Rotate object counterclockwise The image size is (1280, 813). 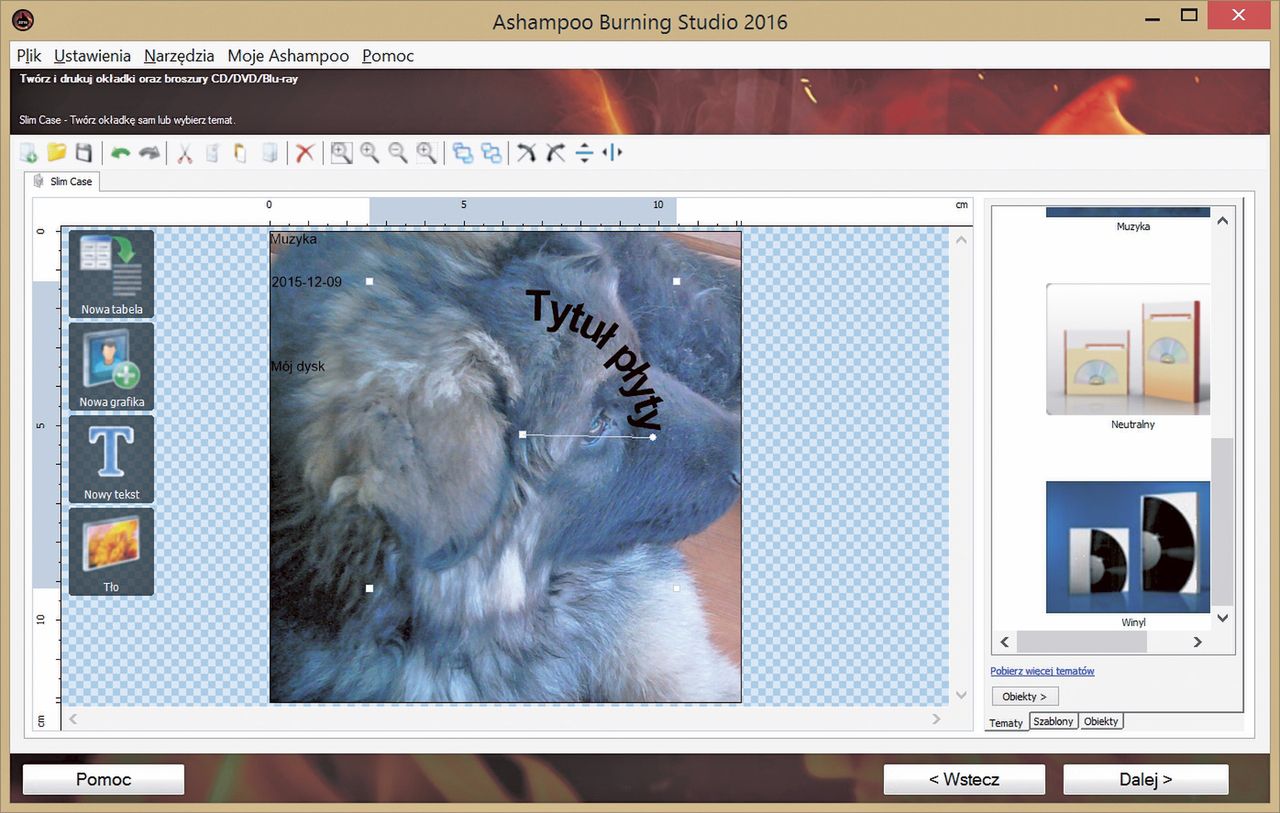[x=527, y=153]
